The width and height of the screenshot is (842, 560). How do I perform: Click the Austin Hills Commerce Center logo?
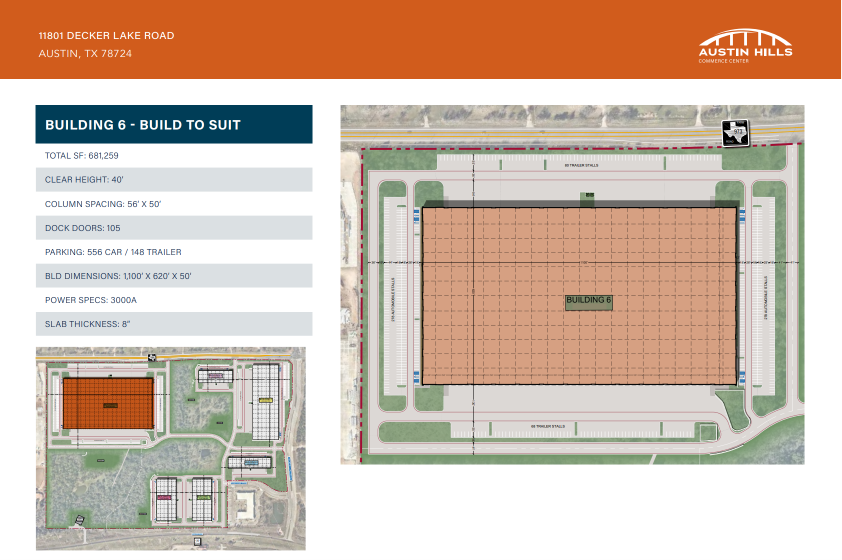(745, 46)
